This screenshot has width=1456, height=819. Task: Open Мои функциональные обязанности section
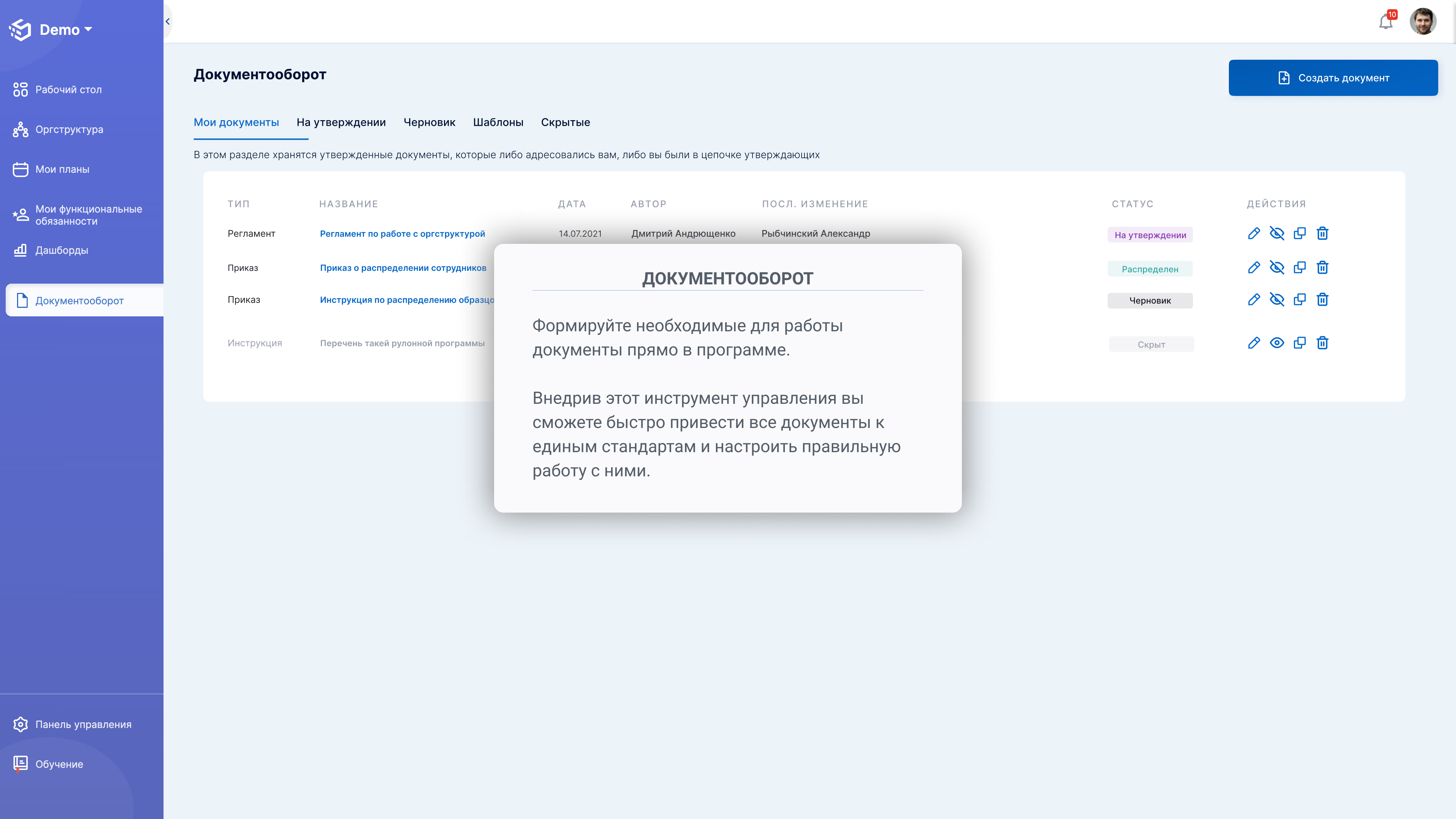(89, 215)
